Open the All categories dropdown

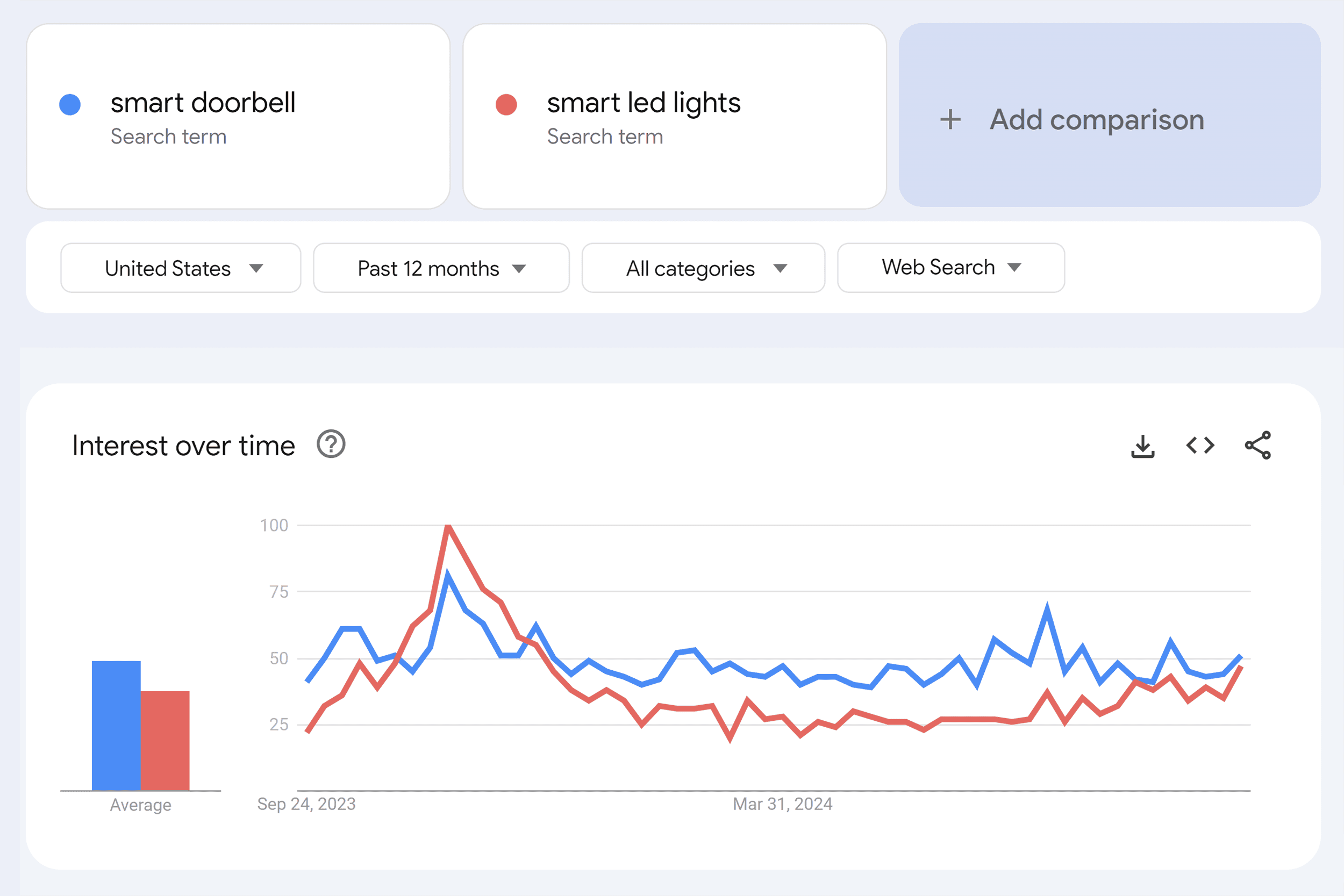pyautogui.click(x=703, y=268)
